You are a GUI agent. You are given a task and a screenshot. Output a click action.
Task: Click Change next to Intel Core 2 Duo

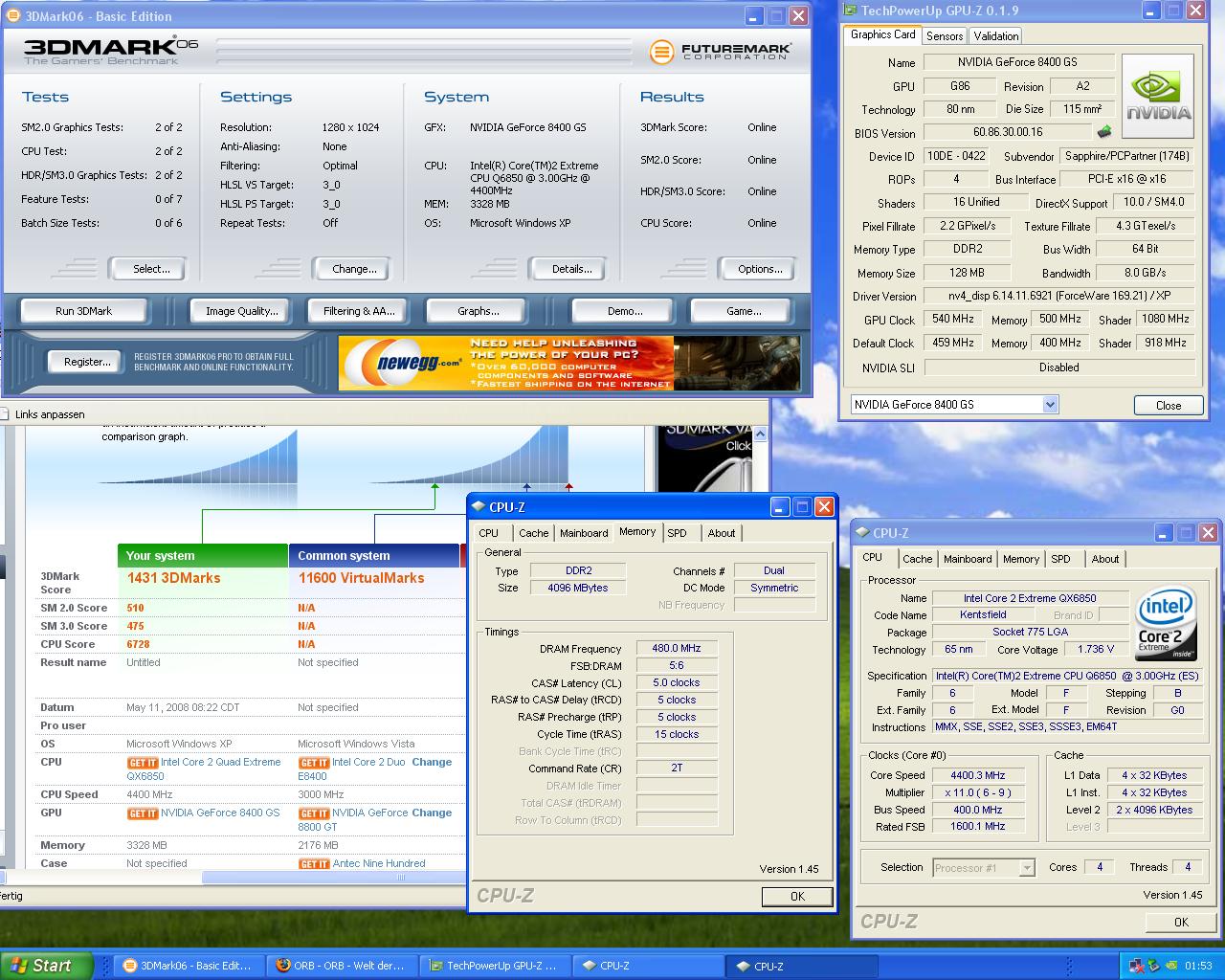[x=432, y=762]
